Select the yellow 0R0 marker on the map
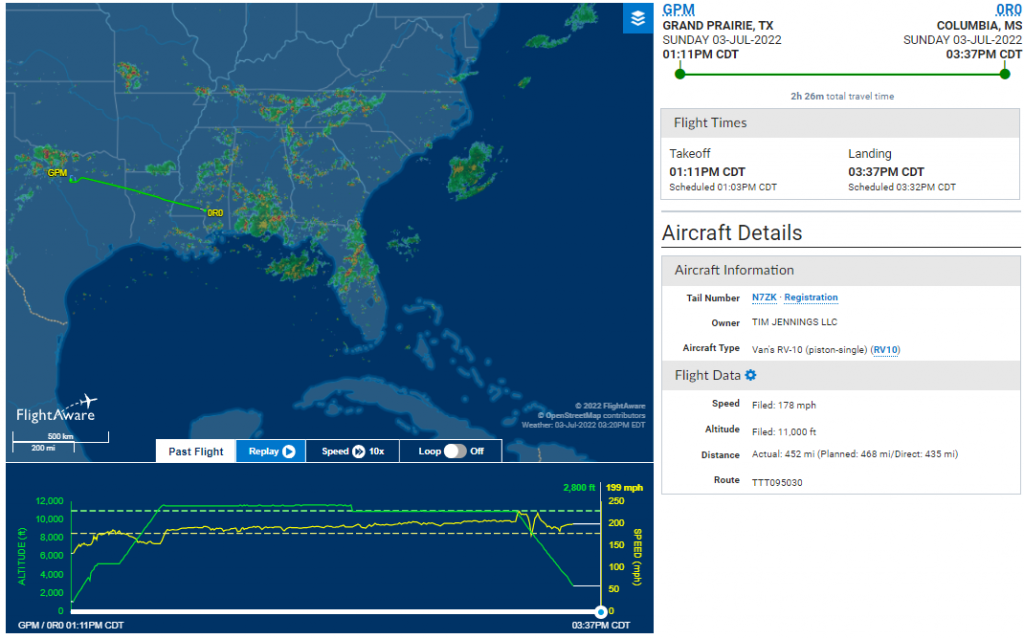This screenshot has width=1024, height=639. coord(214,213)
